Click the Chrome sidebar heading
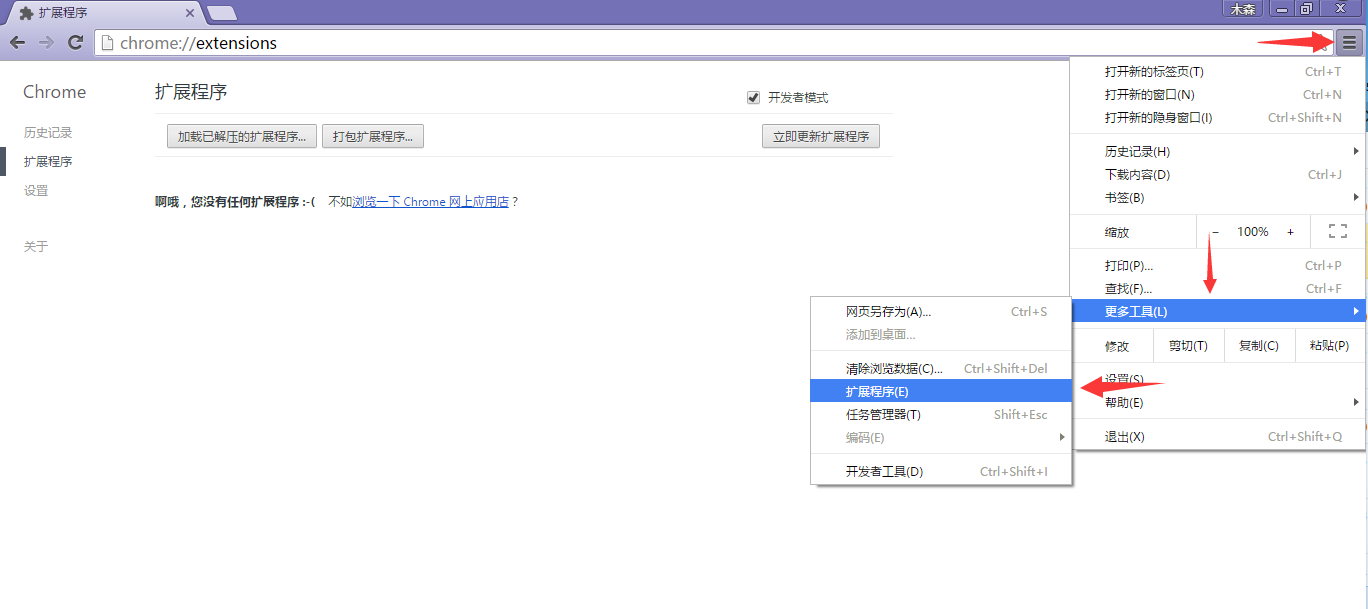 [55, 92]
